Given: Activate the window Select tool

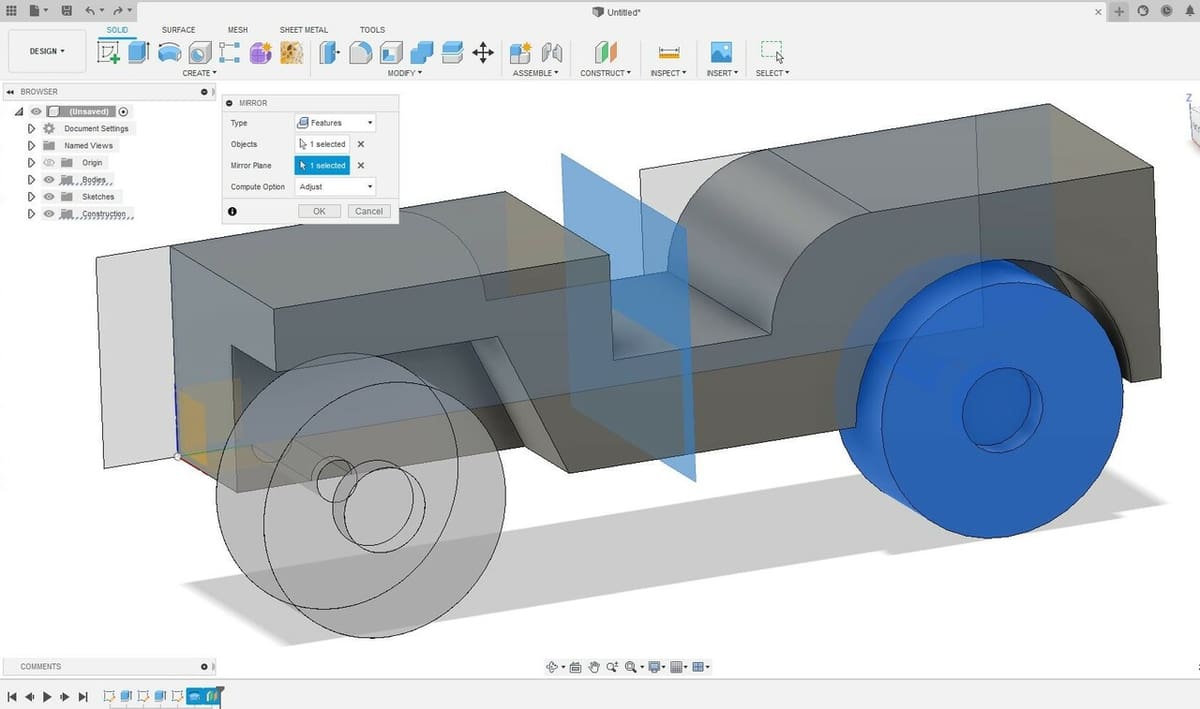Looking at the screenshot, I should coord(772,52).
